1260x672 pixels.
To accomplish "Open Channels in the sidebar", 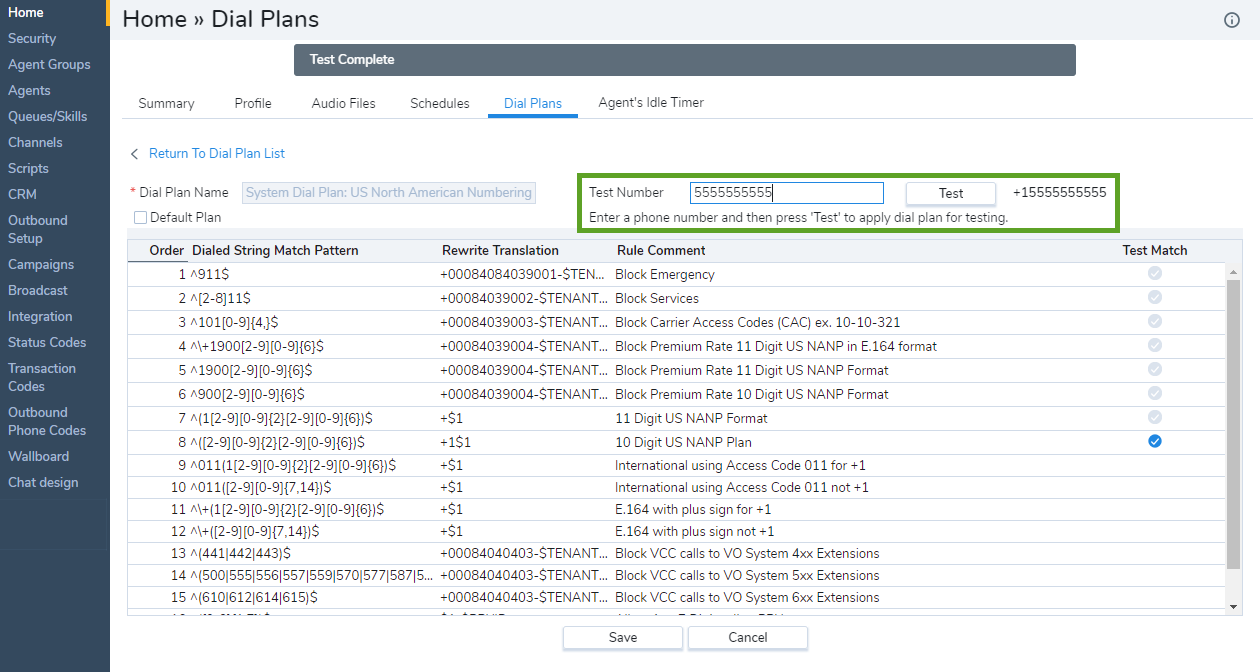I will [35, 142].
